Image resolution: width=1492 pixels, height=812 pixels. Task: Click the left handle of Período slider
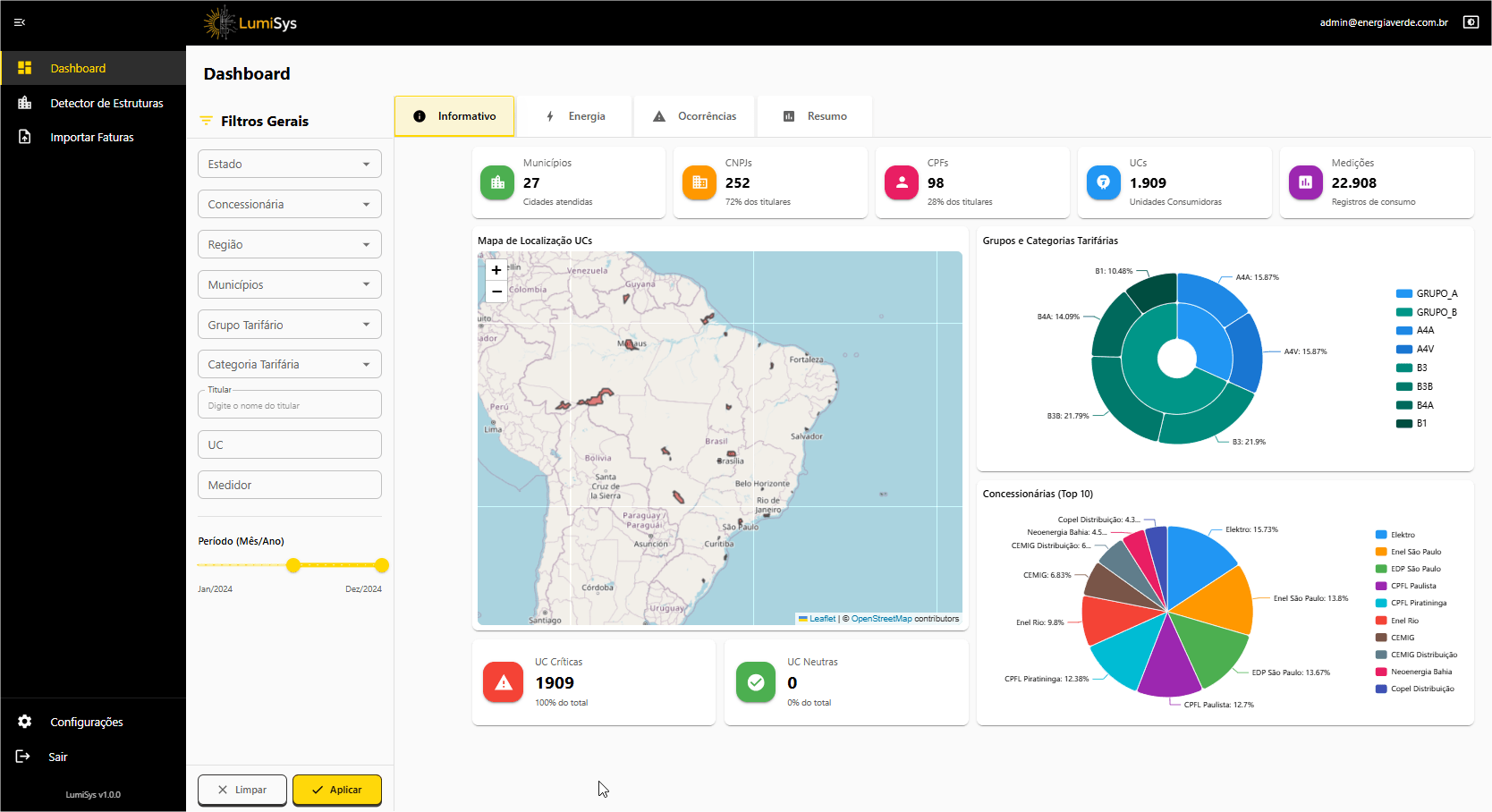tap(293, 565)
